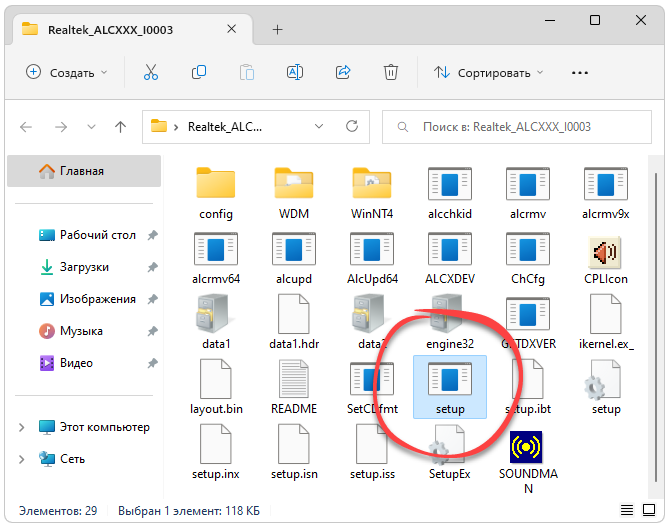Click the Realtek_ALC... address breadcrumb
Screen dimensions: 668x528
[225, 127]
